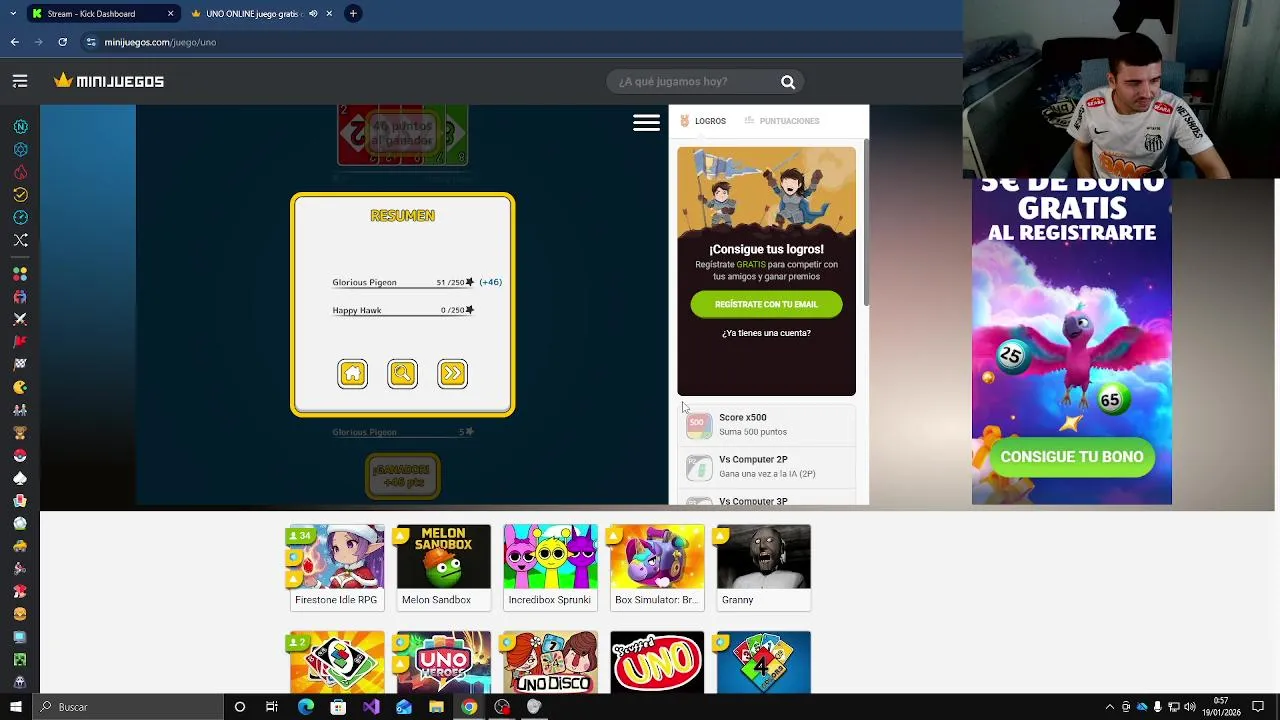Screen dimensions: 1280x720
Task: Open the in-game hamburger menu
Action: click(646, 122)
